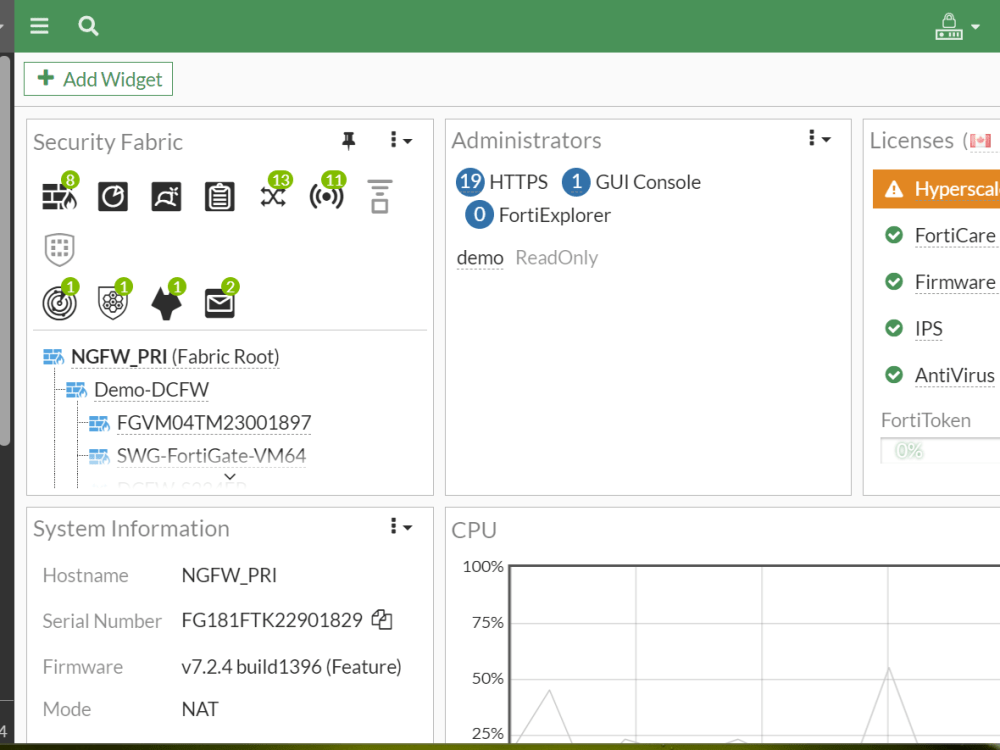This screenshot has height=750, width=1000.
Task: Click the left sidebar scrollbar
Action: coord(4,250)
